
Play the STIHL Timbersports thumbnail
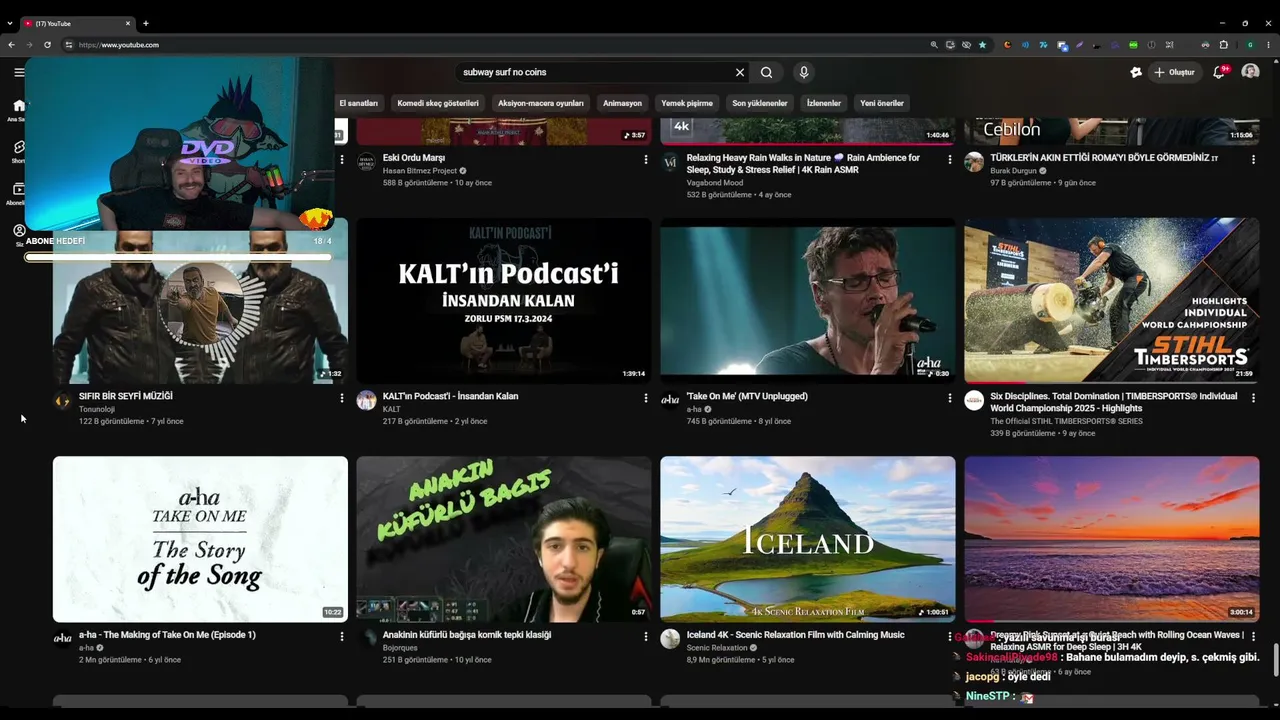point(1112,300)
